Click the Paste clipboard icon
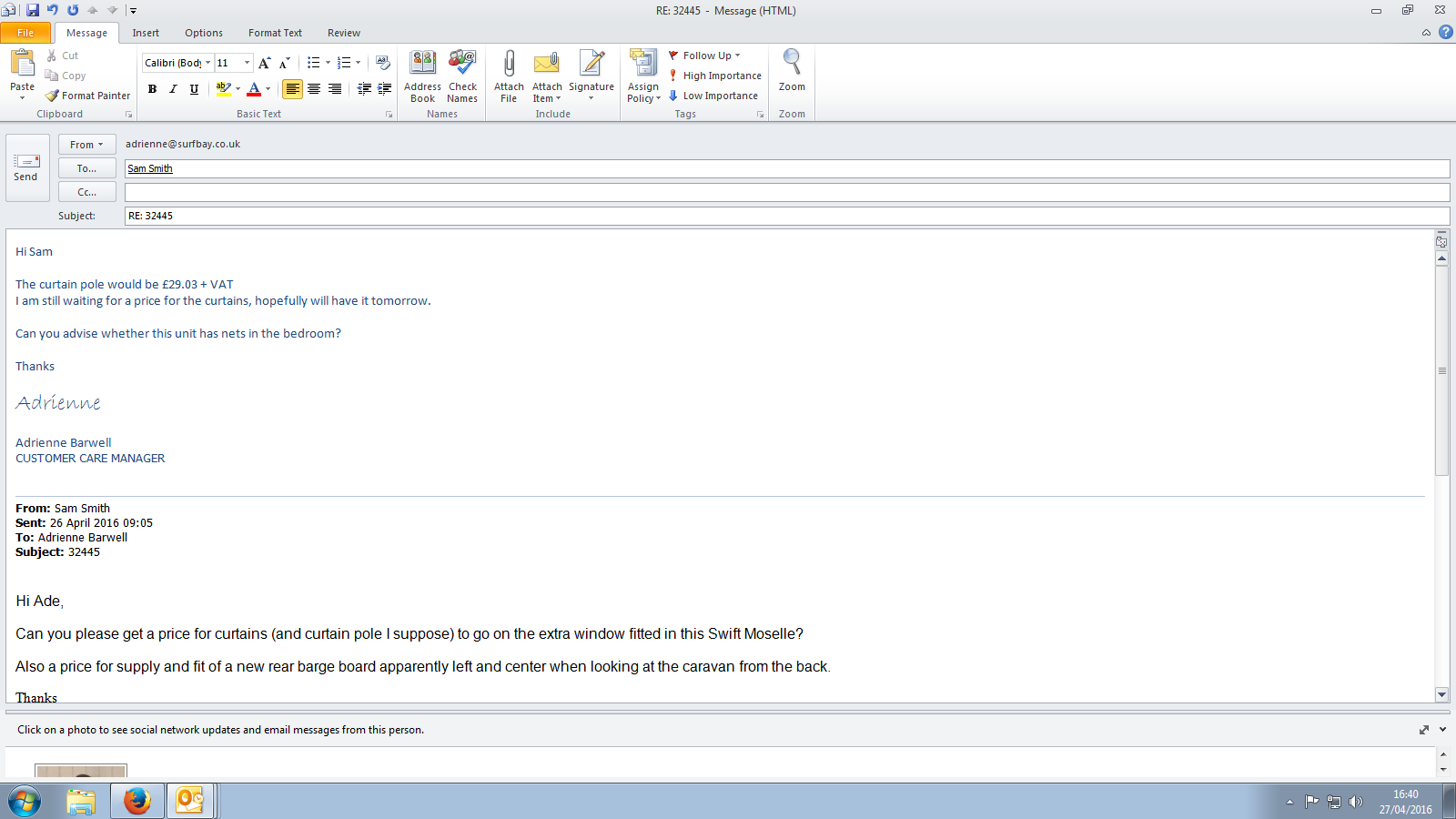The height and width of the screenshot is (819, 1456). 22,64
